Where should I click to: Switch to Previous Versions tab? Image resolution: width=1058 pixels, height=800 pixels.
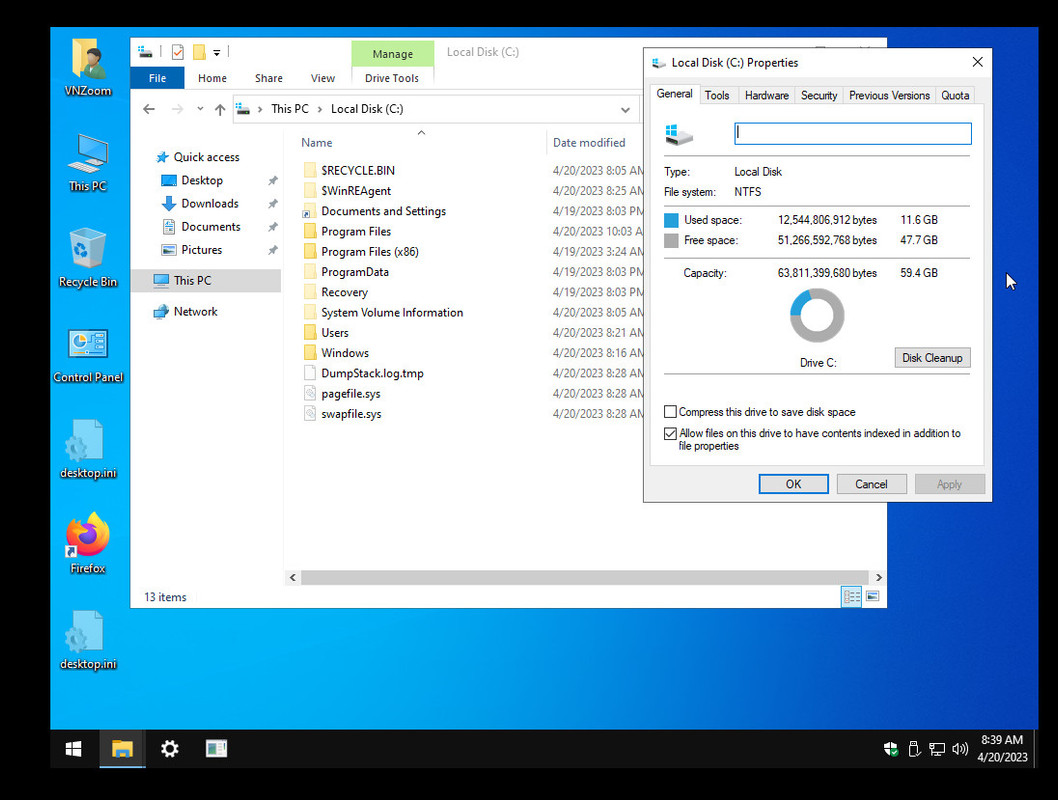[x=889, y=96]
